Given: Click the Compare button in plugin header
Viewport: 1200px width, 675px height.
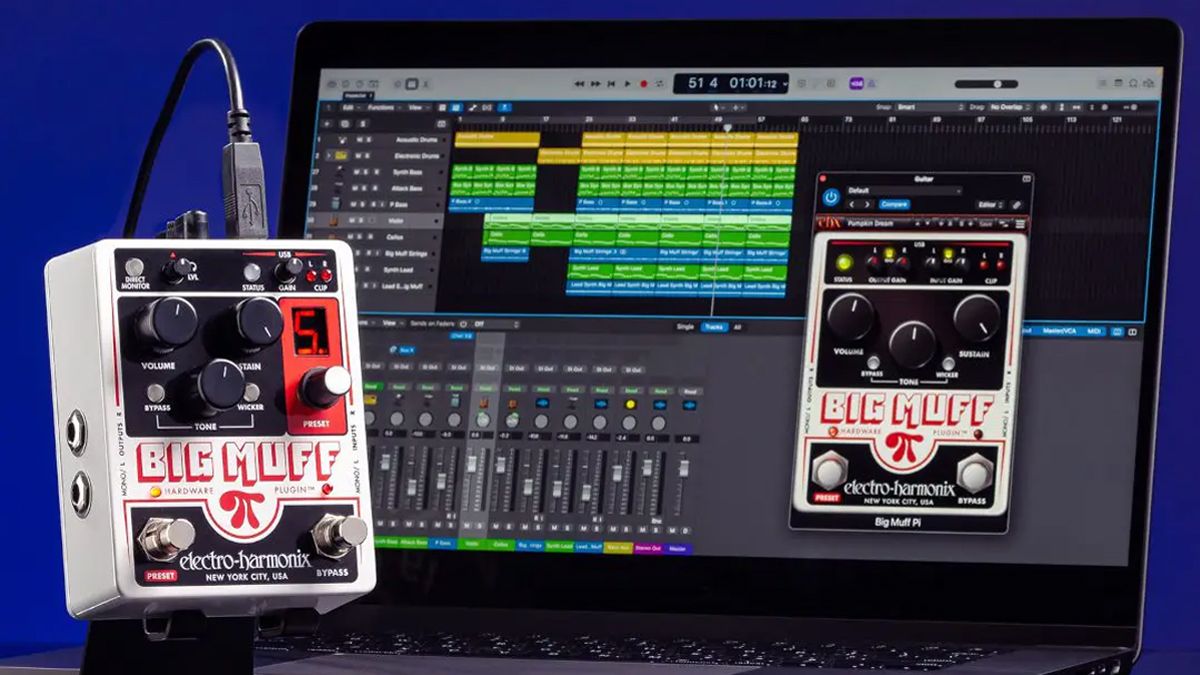Looking at the screenshot, I should click(895, 204).
